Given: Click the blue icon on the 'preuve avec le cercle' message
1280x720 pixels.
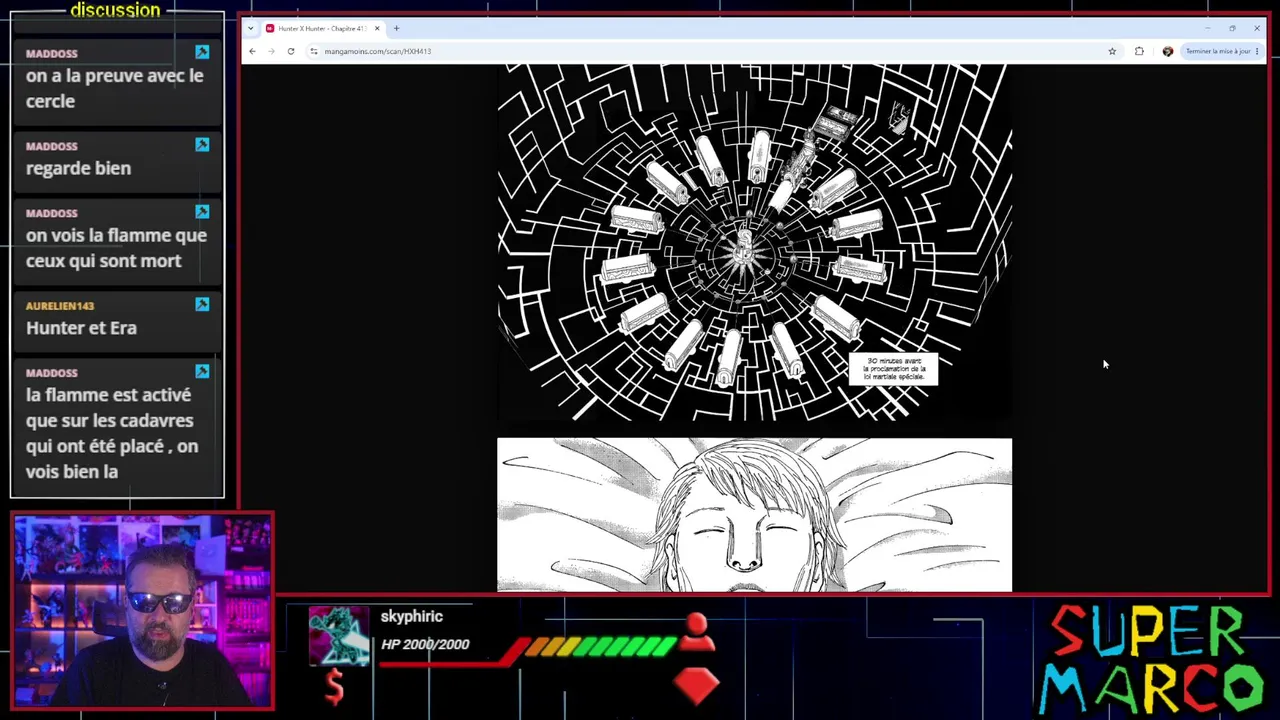Looking at the screenshot, I should point(202,52).
